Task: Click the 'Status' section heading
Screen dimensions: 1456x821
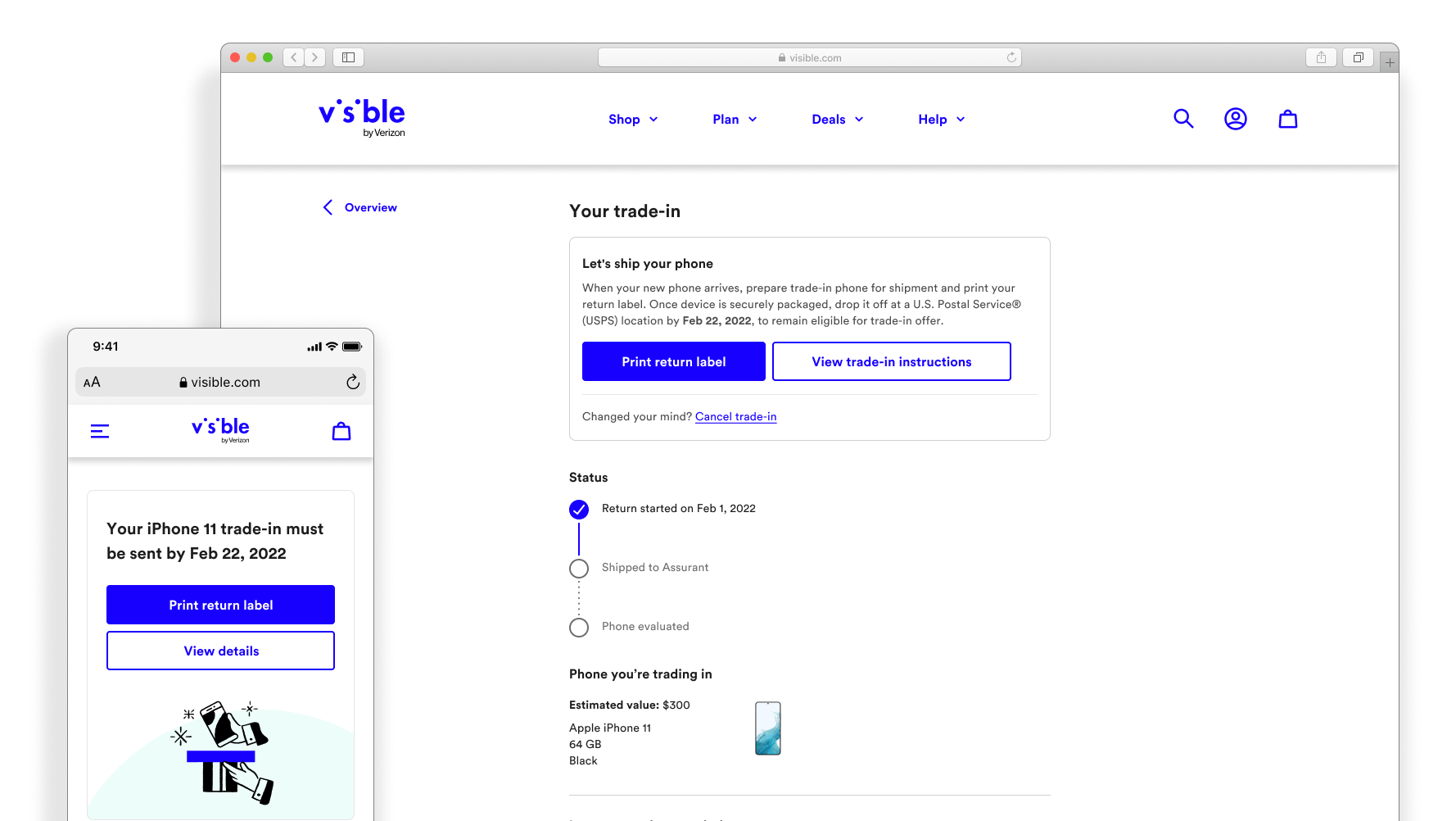Action: coord(589,478)
